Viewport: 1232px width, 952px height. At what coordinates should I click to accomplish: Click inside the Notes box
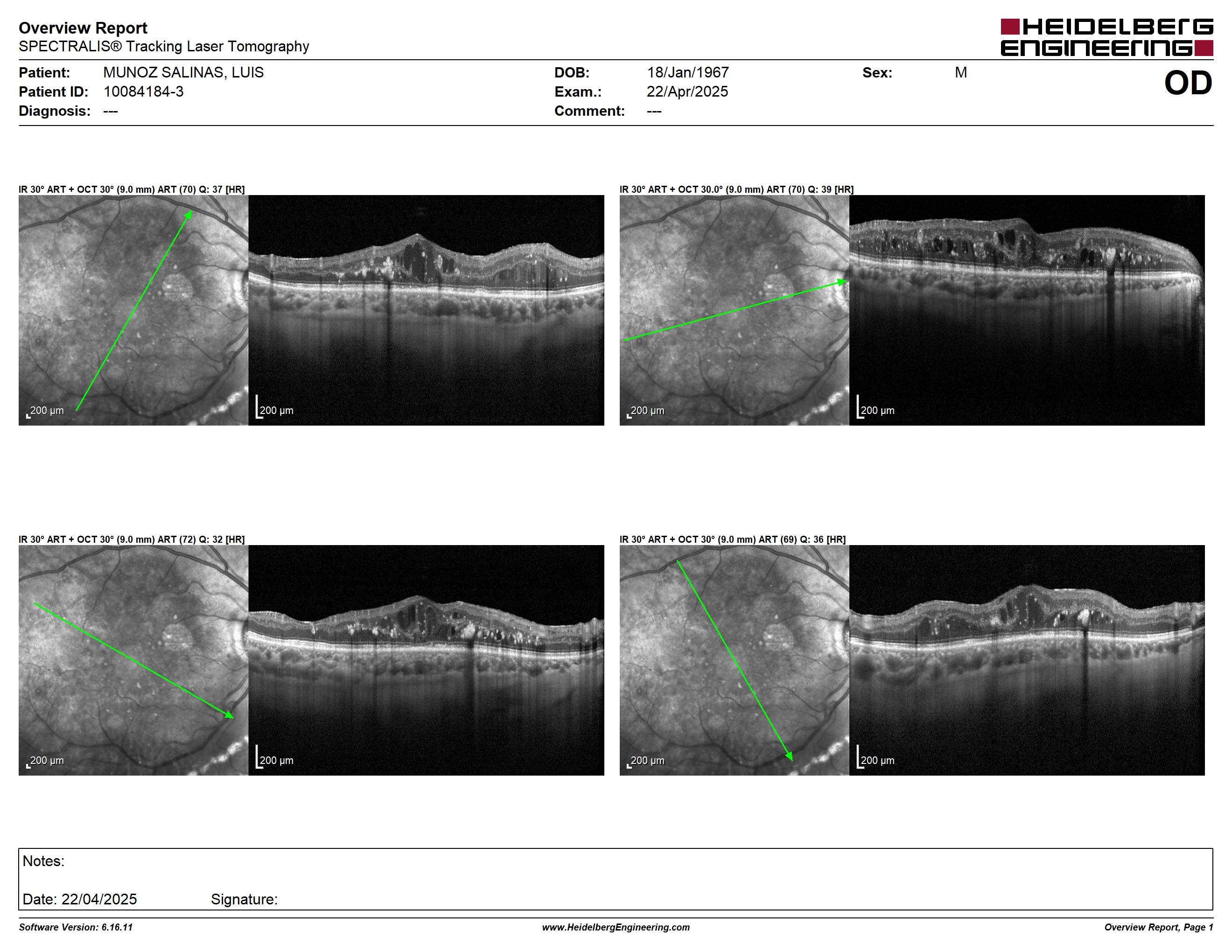(616, 879)
